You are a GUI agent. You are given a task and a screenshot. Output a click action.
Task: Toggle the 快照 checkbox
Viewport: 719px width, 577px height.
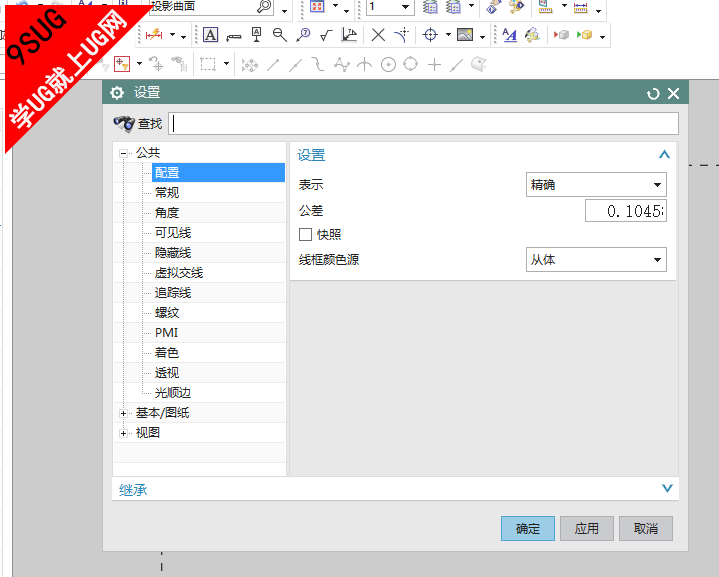tap(305, 234)
